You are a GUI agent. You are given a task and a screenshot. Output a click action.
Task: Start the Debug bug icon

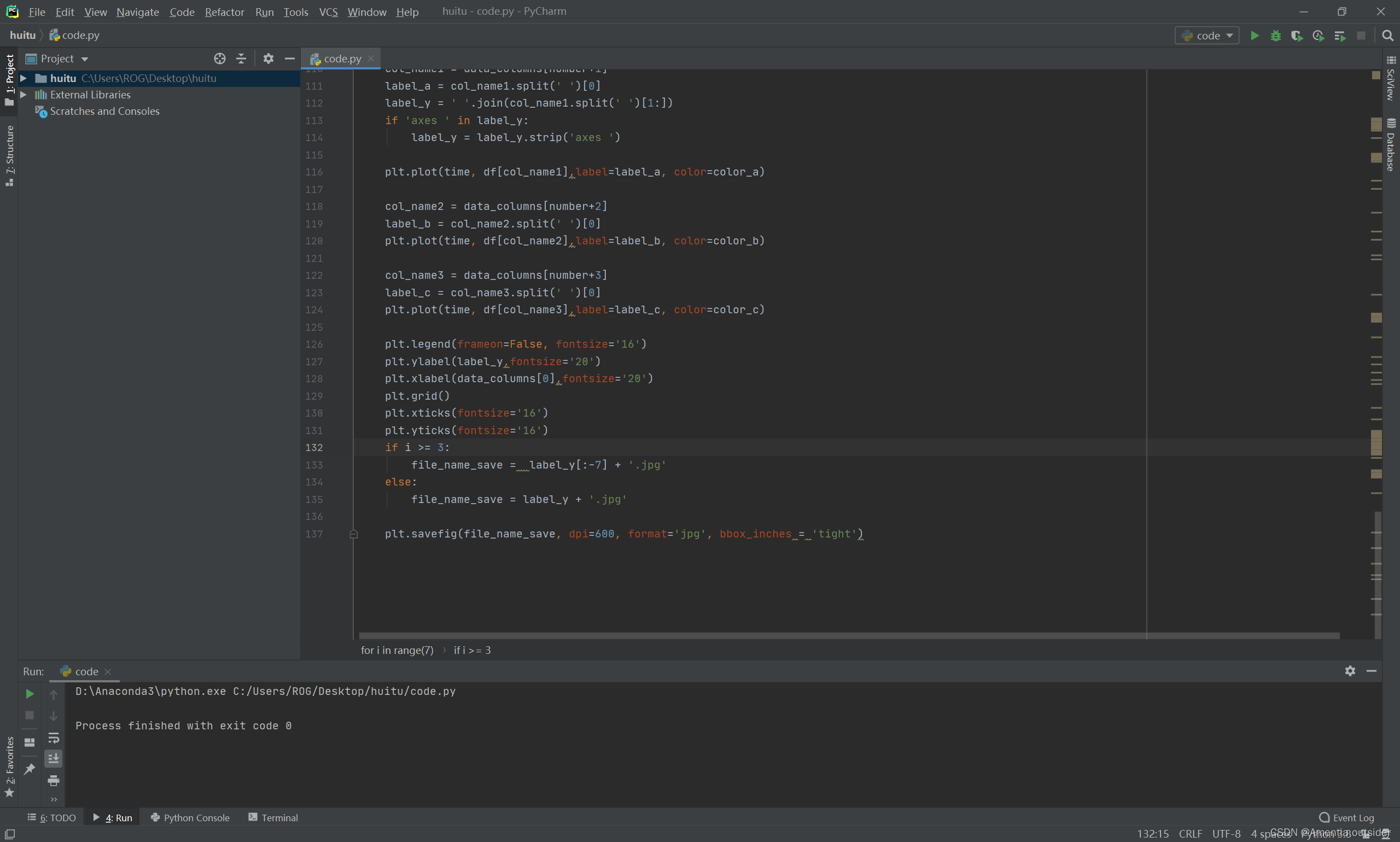1275,36
